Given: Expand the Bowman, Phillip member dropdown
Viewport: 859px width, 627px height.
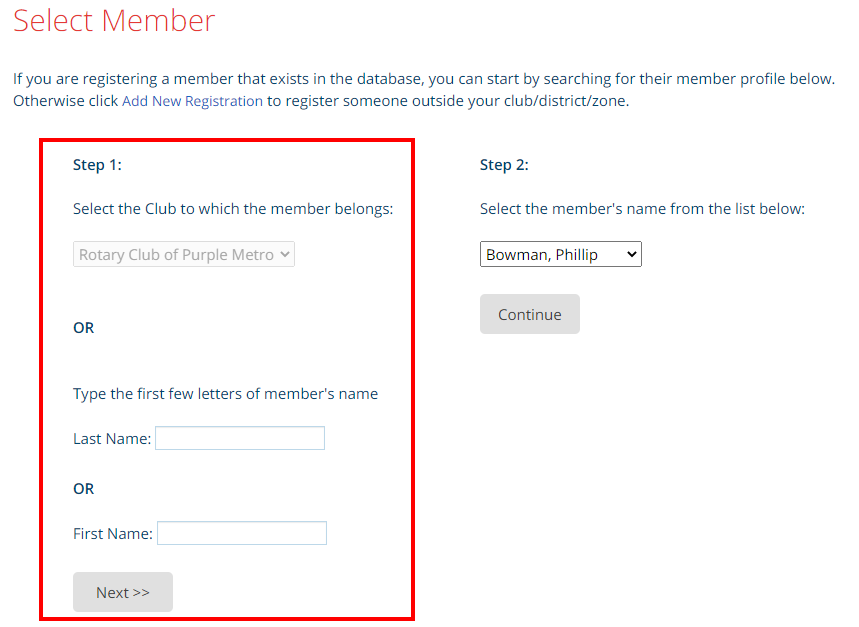Looking at the screenshot, I should click(559, 255).
